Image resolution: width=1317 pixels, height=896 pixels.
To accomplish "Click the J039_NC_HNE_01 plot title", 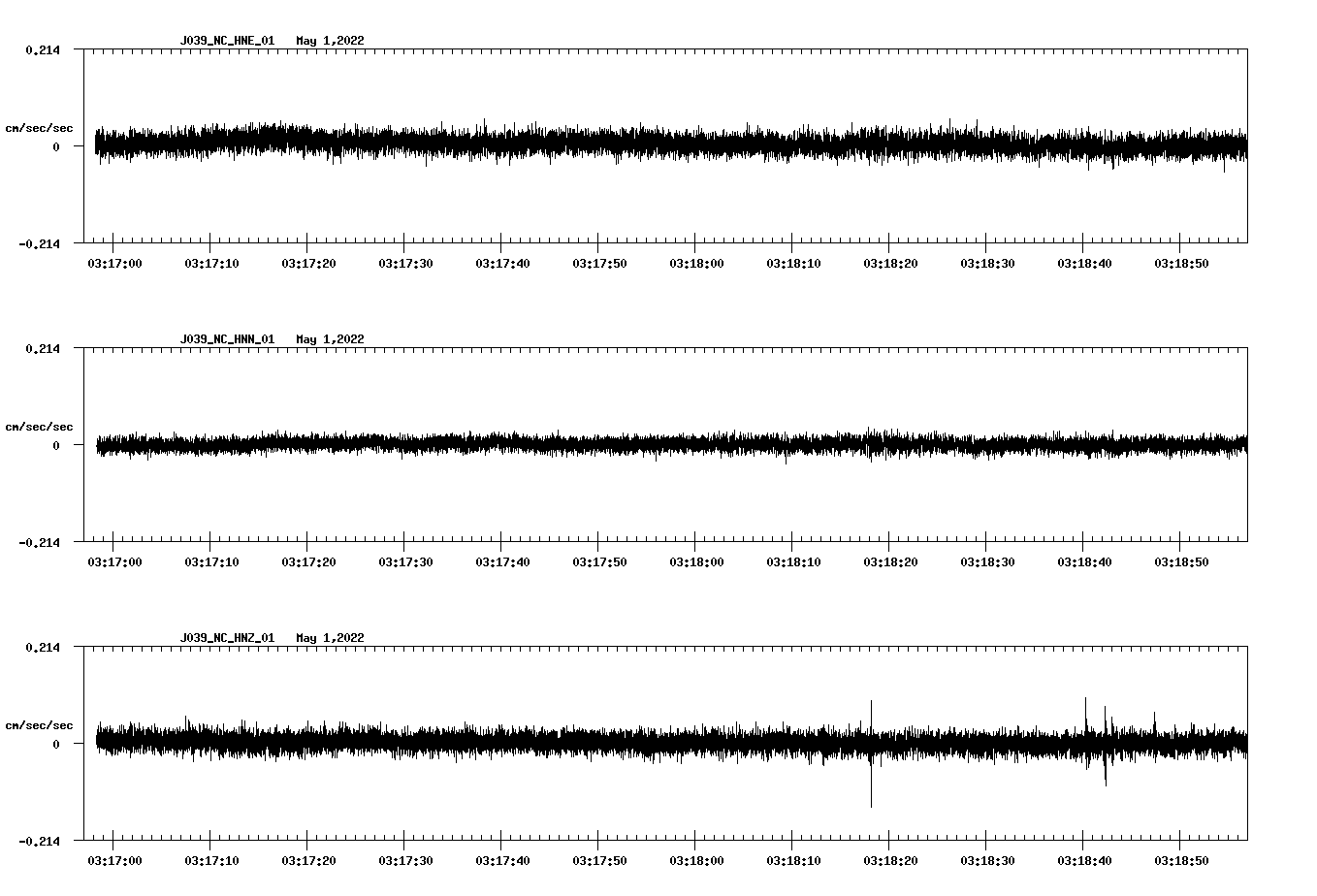I will point(227,41).
